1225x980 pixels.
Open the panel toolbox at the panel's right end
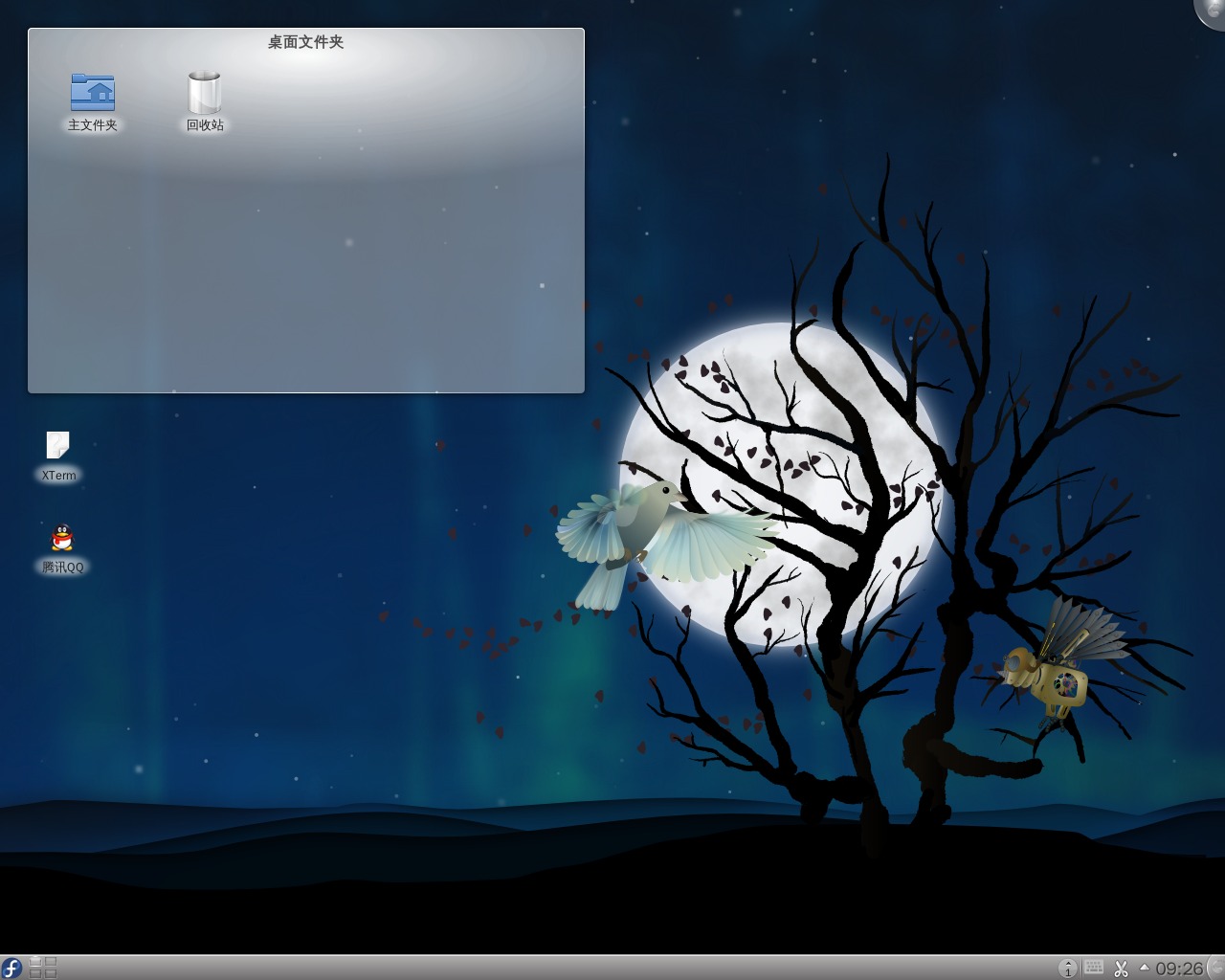point(1215,968)
